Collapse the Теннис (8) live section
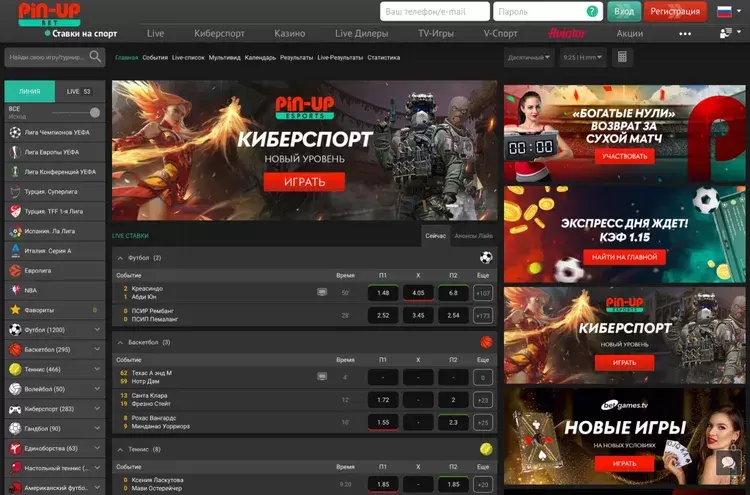Image resolution: width=750 pixels, height=495 pixels. tap(120, 450)
